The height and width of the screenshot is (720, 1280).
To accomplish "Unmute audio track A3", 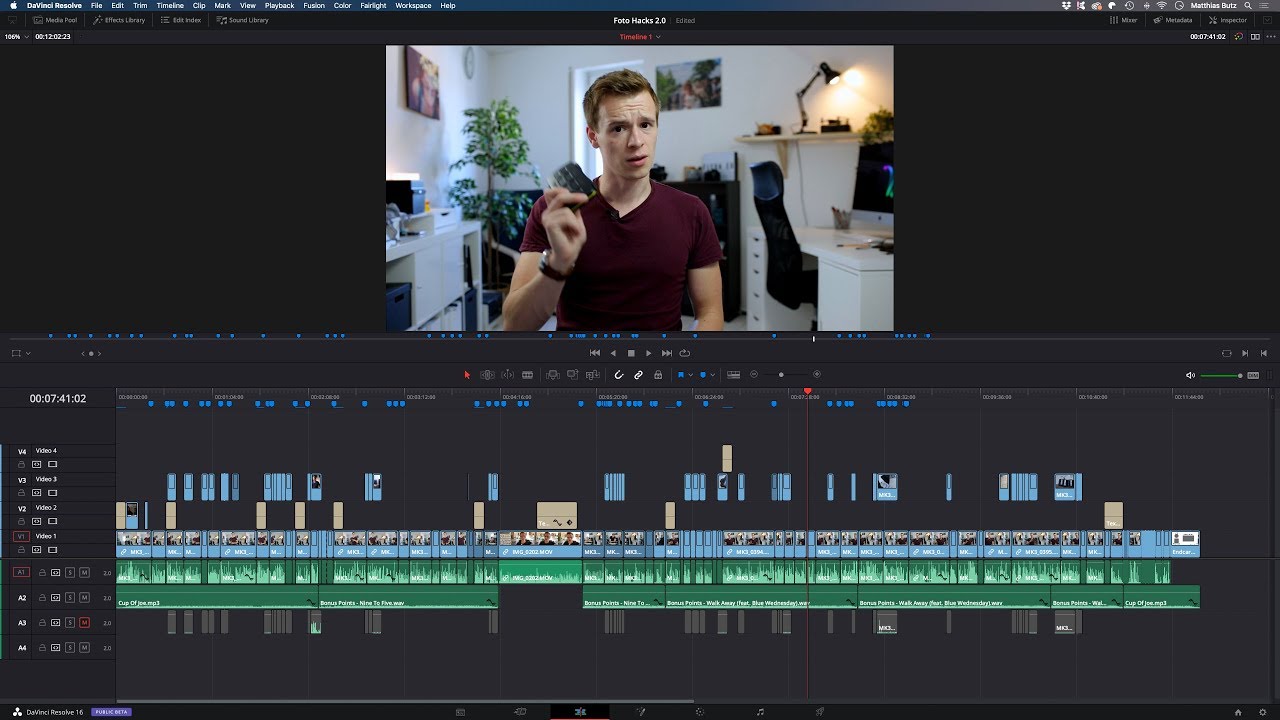I will [85, 622].
